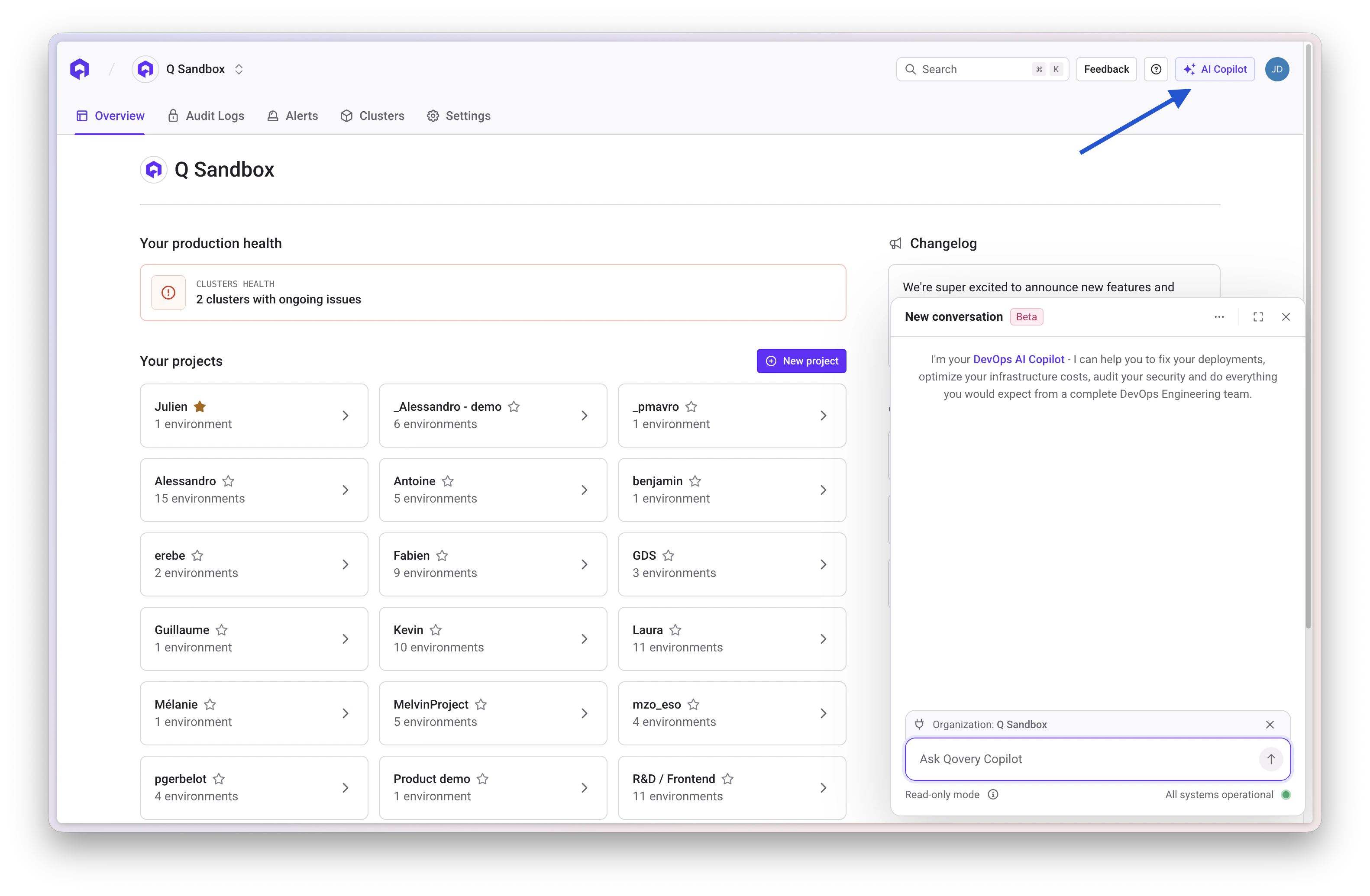Star the Kevin project

point(435,629)
